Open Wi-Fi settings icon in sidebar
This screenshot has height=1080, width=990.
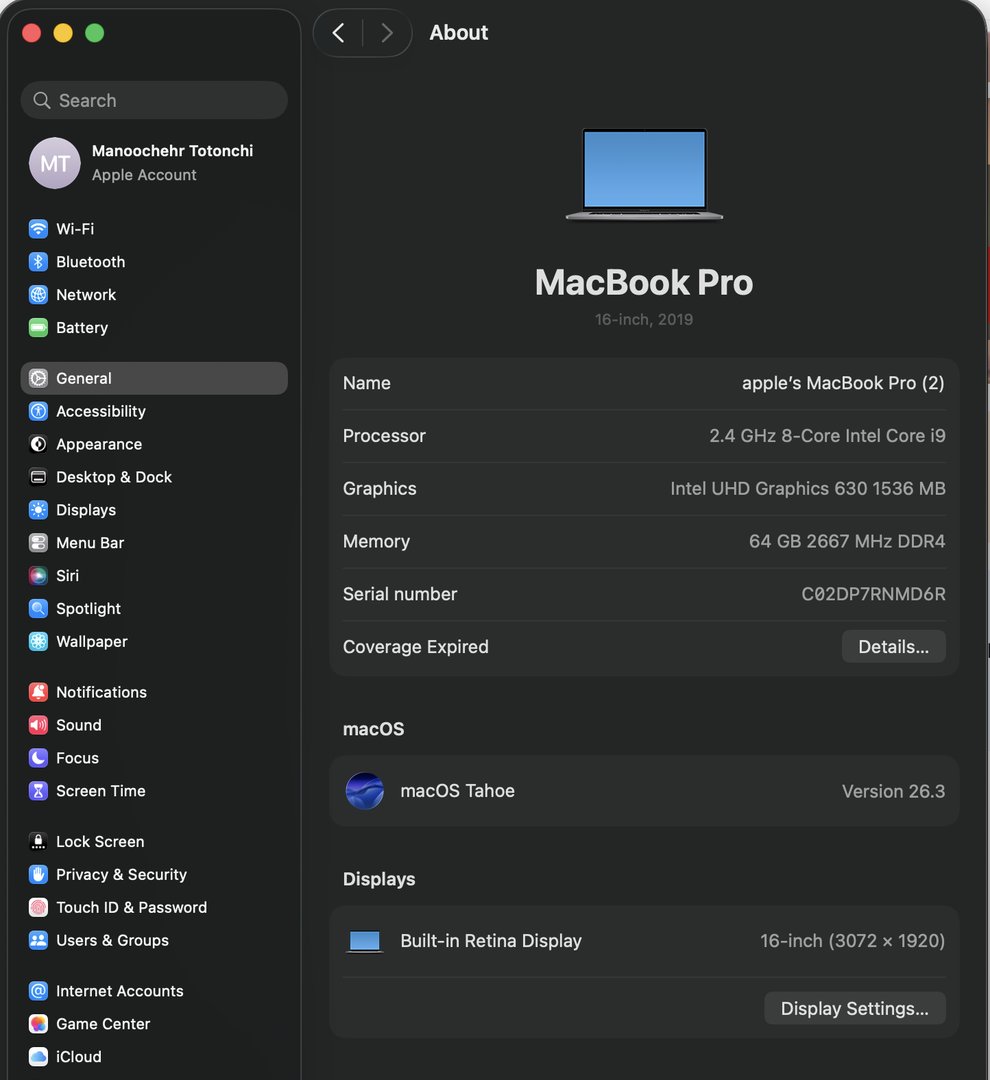point(39,229)
